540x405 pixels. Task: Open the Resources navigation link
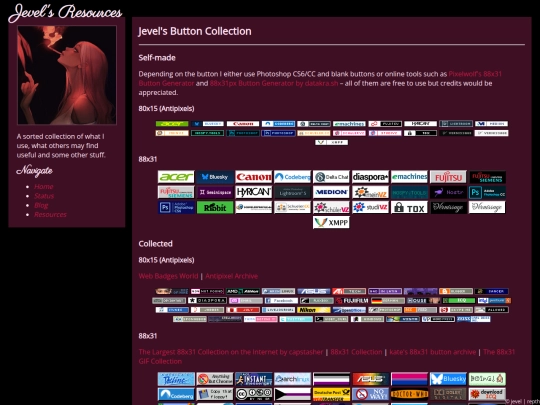[x=50, y=215]
